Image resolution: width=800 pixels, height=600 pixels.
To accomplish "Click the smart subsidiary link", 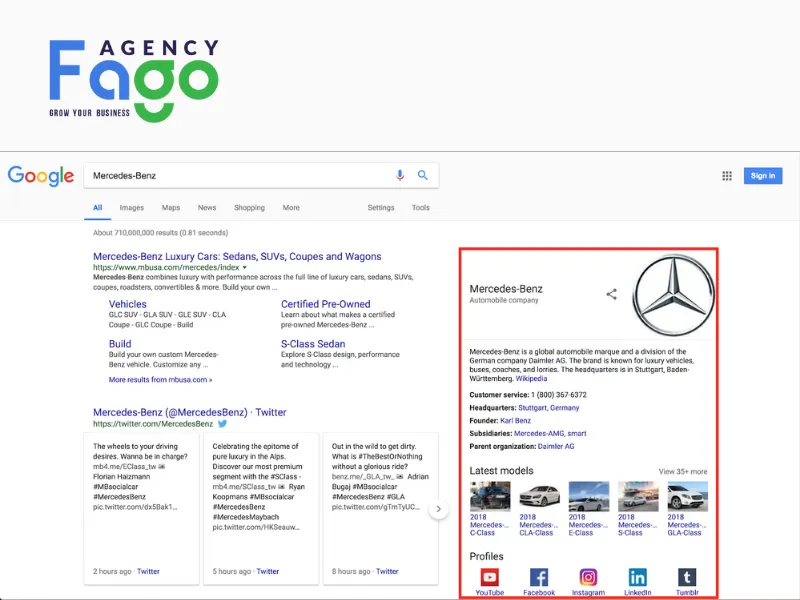I will pos(577,434).
